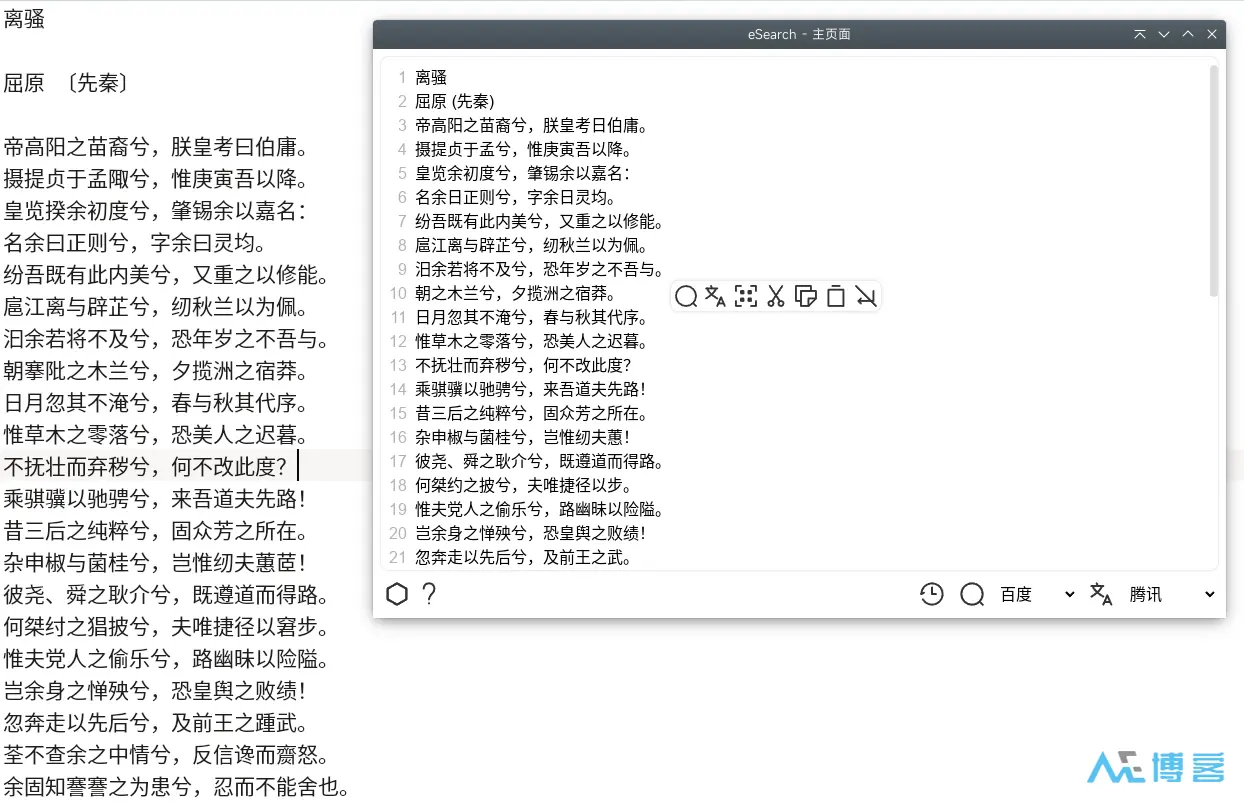The image size is (1244, 803).
Task: Open translation via floating toolbar translate icon
Action: pyautogui.click(x=716, y=296)
